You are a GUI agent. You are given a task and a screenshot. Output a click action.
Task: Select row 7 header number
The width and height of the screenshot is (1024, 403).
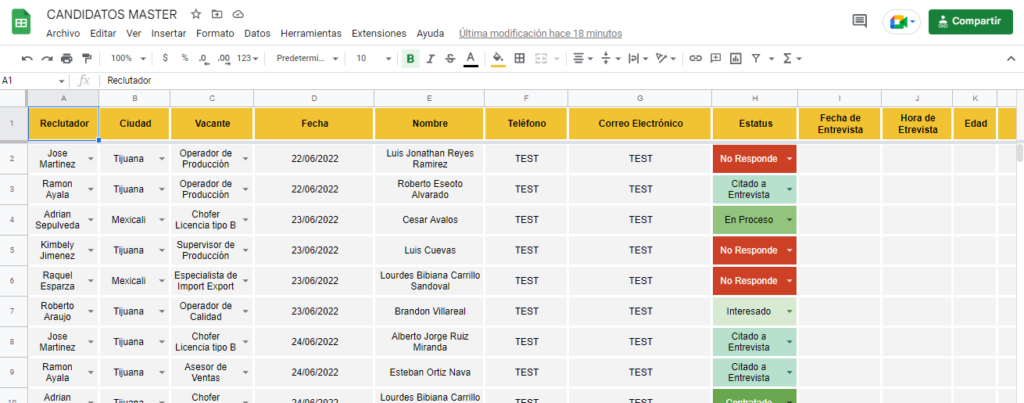tap(13, 312)
